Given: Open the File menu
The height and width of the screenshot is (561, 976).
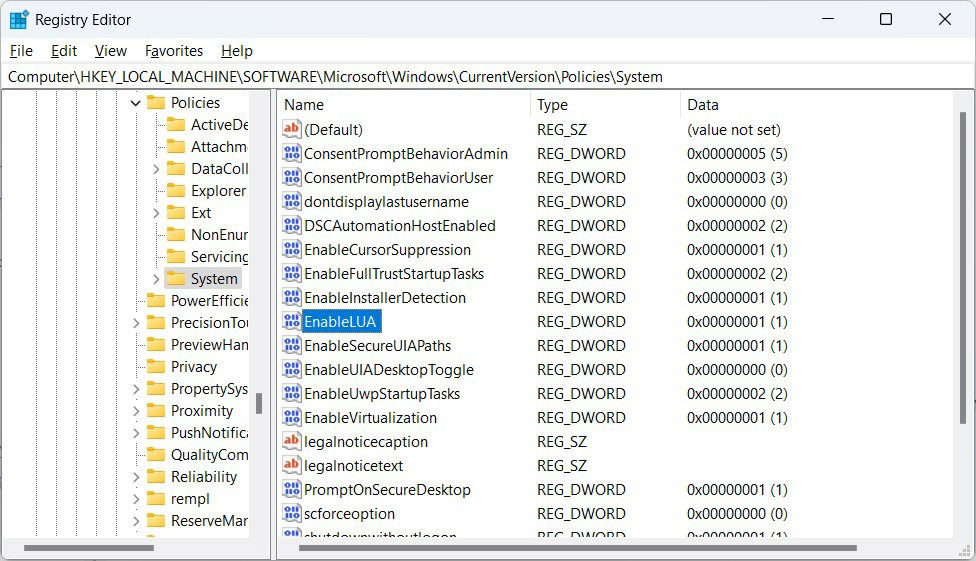Looking at the screenshot, I should click(x=21, y=50).
